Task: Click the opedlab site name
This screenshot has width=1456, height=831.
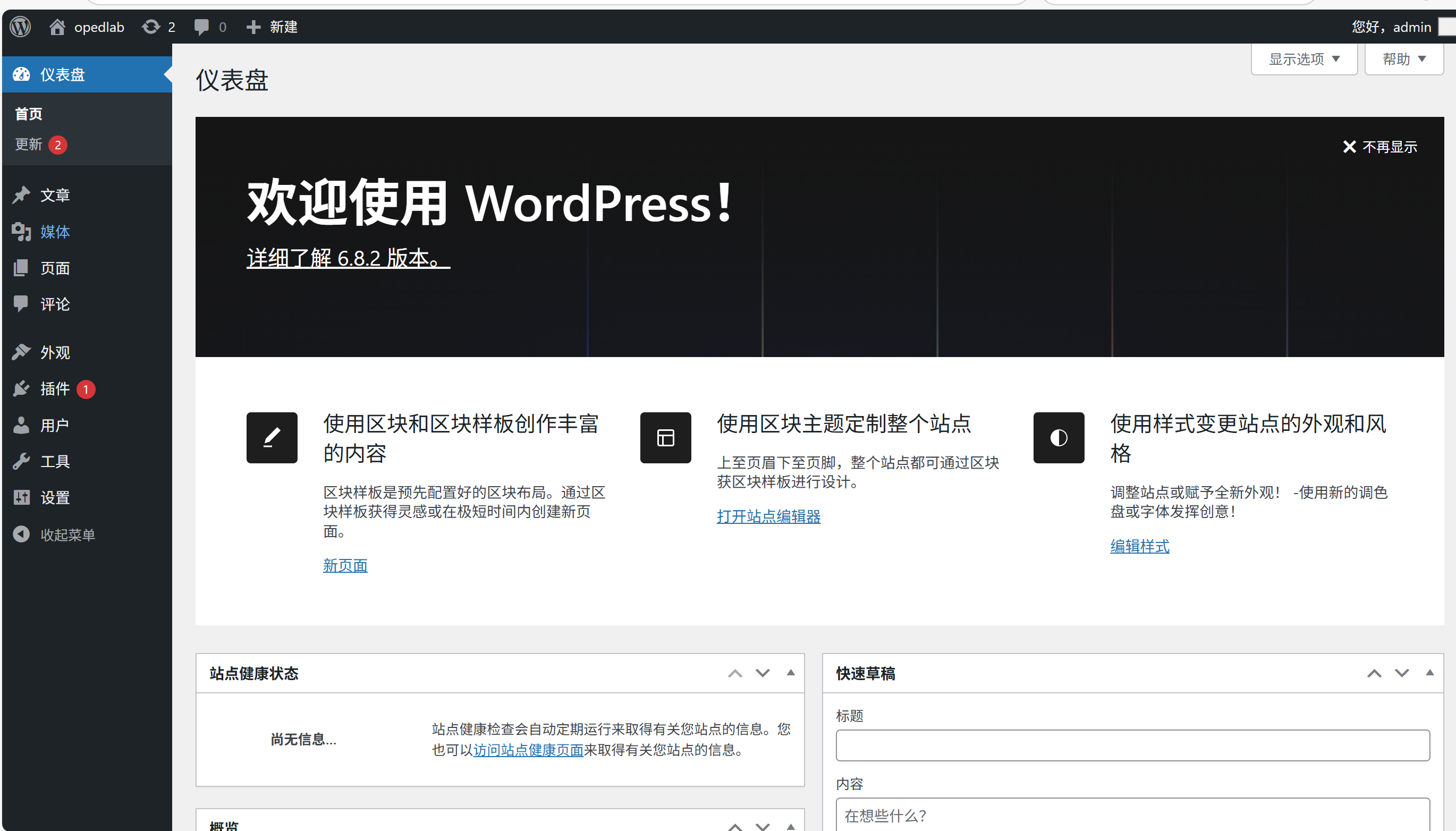Action: click(x=99, y=27)
